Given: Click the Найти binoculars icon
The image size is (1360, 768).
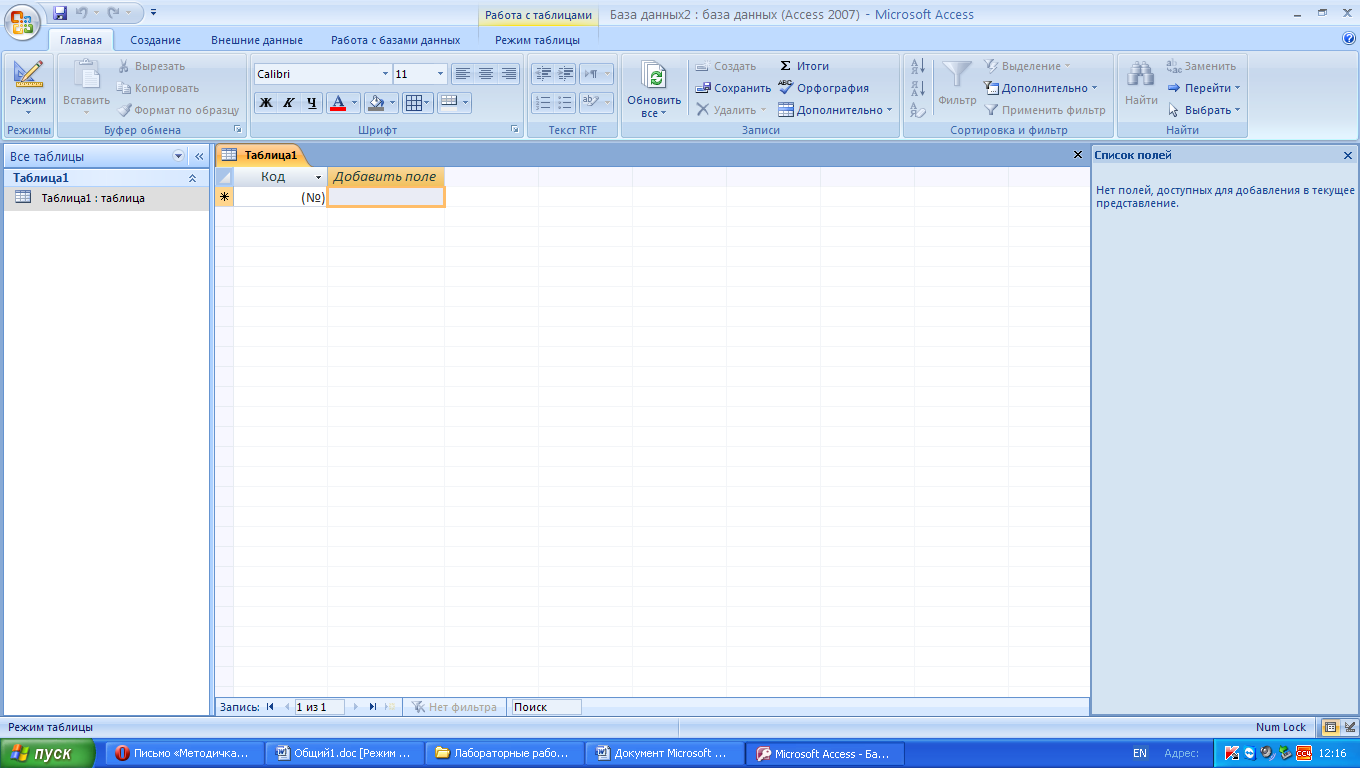Looking at the screenshot, I should [1141, 75].
